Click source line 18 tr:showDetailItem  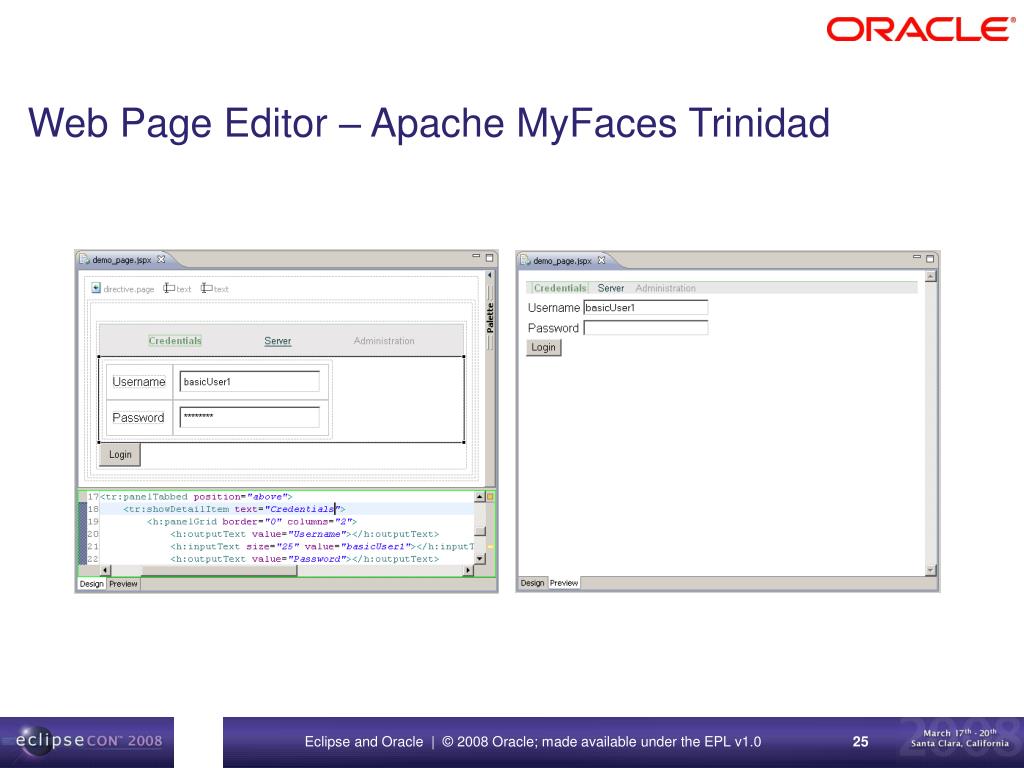click(234, 509)
